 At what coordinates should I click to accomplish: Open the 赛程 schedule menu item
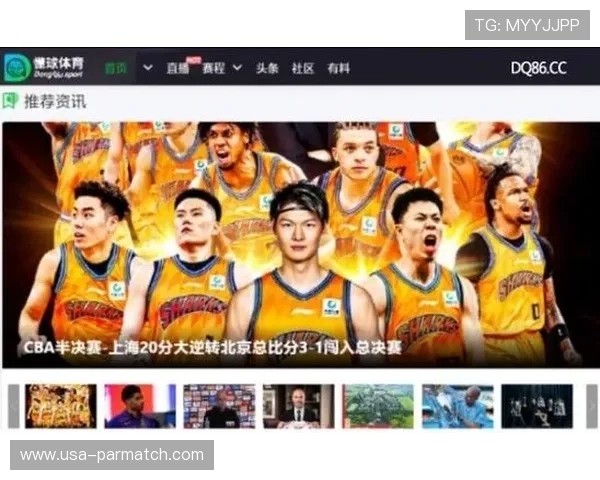point(213,68)
